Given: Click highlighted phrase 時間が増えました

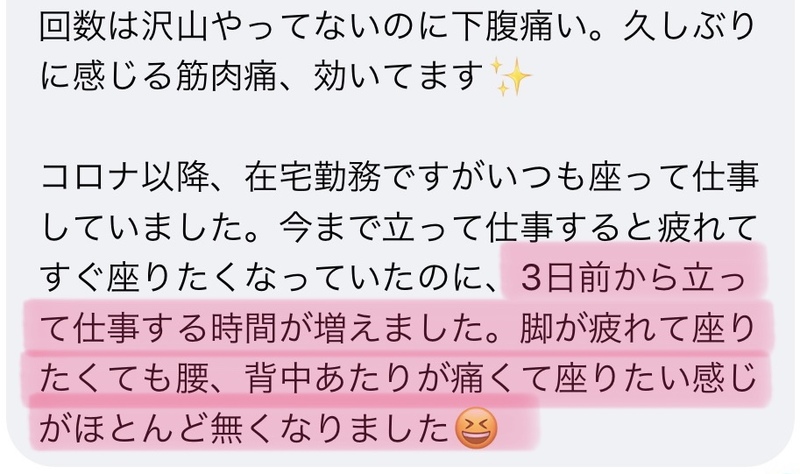Looking at the screenshot, I should [x=346, y=329].
